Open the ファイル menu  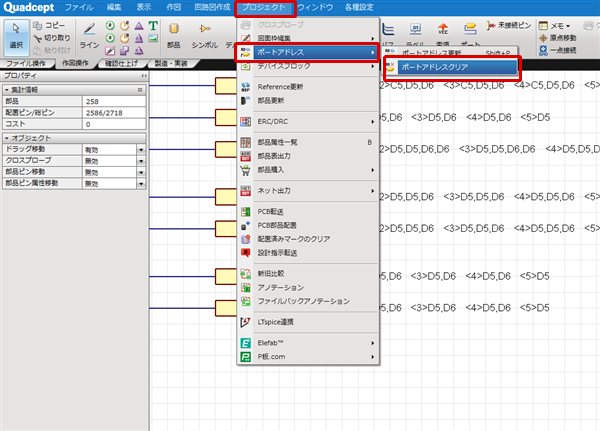[79, 7]
